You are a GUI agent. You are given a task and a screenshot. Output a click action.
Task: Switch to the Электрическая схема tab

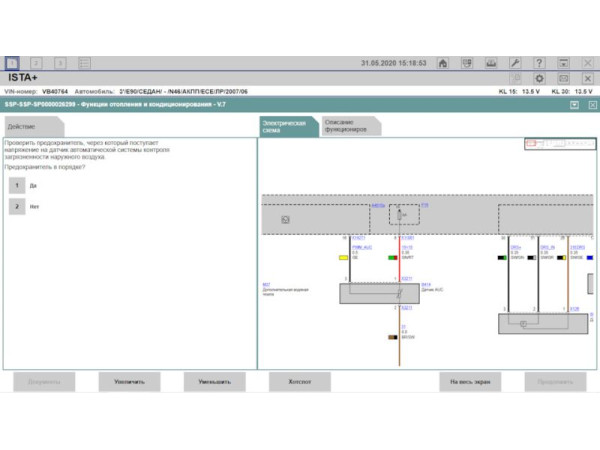tap(287, 127)
